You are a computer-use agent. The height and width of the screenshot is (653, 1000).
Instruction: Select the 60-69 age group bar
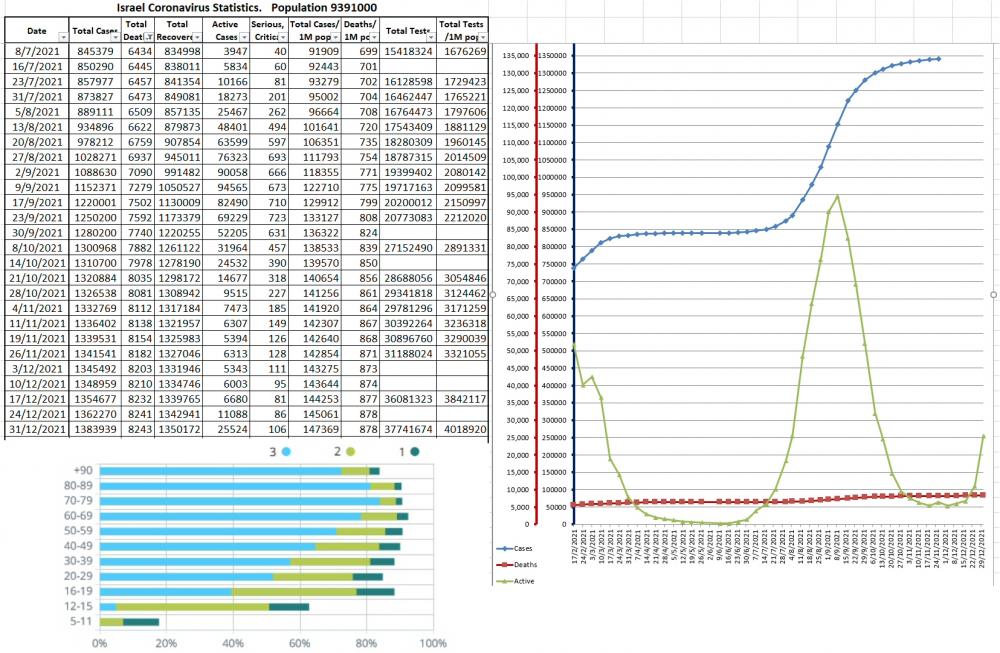pyautogui.click(x=254, y=517)
